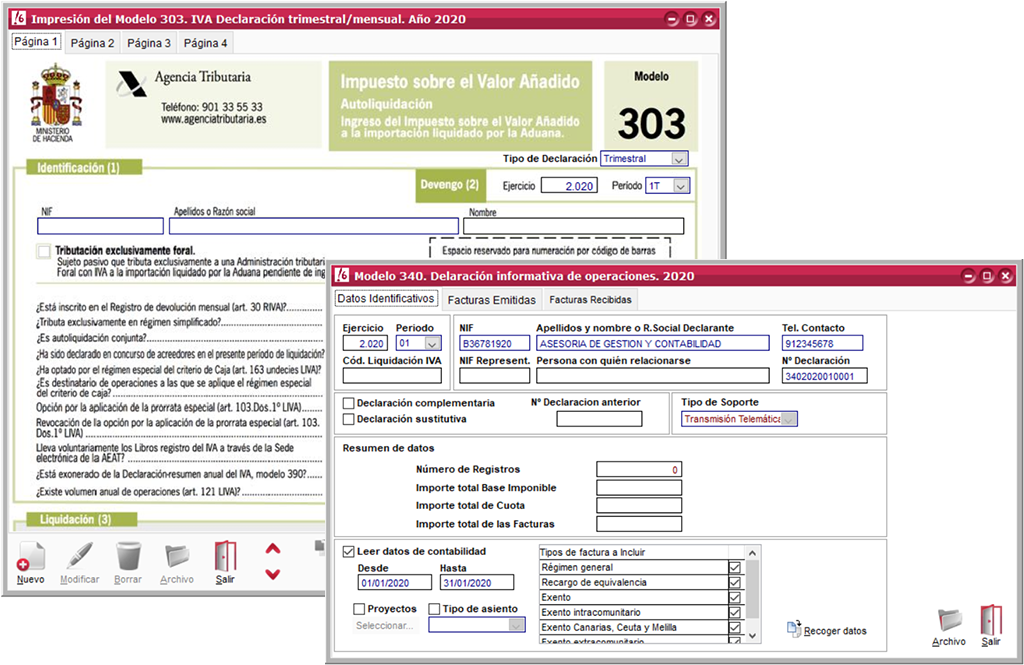The height and width of the screenshot is (665, 1024).
Task: Enable Declaración complementaria checkbox
Action: click(349, 403)
